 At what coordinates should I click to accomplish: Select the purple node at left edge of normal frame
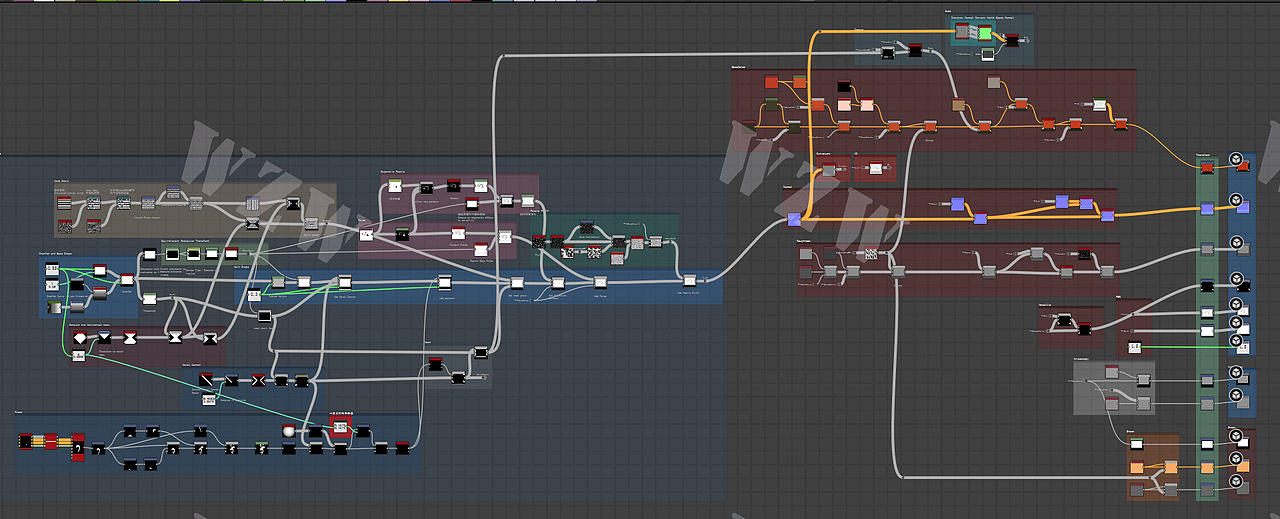pyautogui.click(x=794, y=219)
